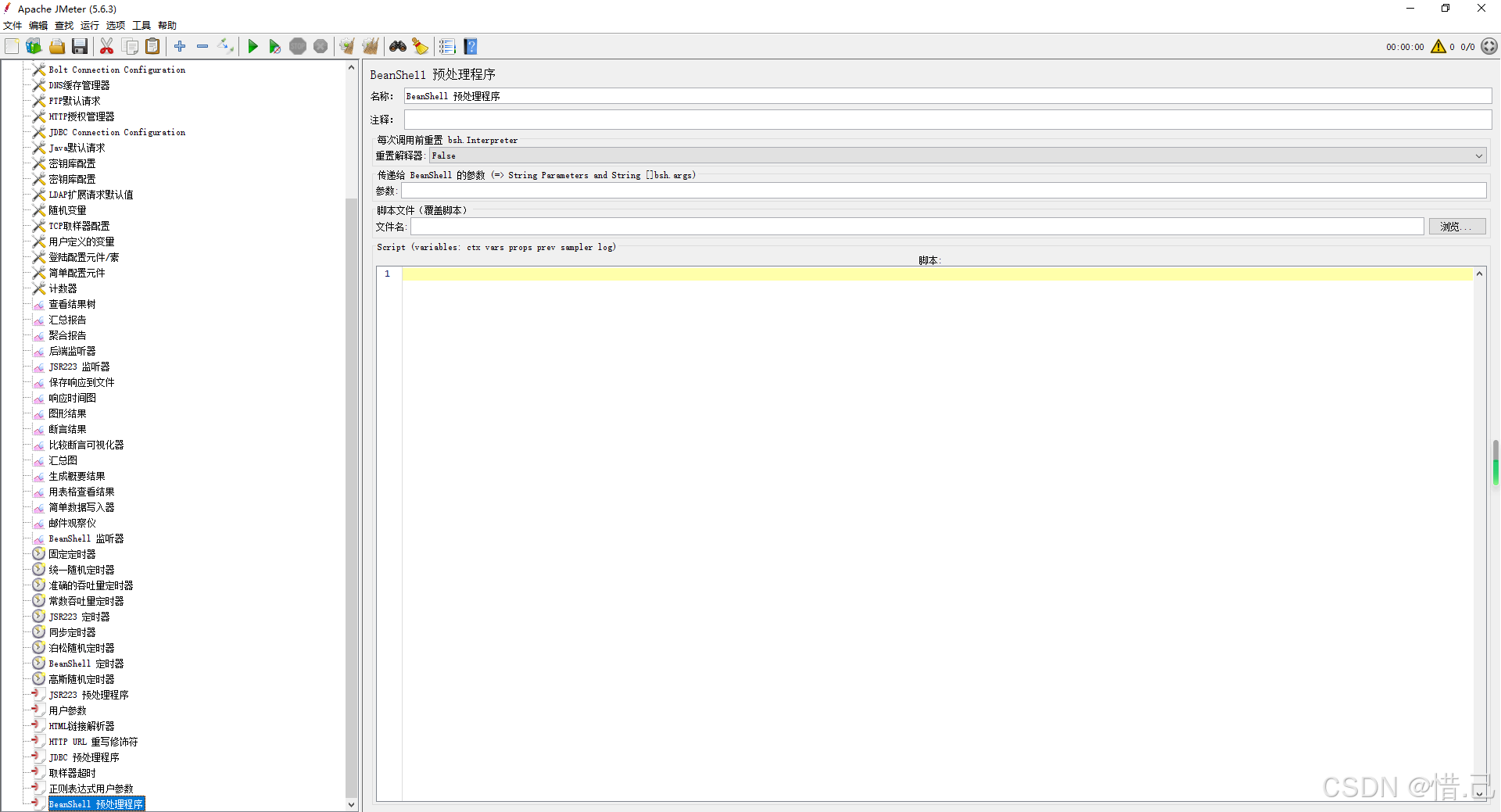Toggle the selected element enabled state
Screen dimensions: 1501x812
[x=226, y=47]
